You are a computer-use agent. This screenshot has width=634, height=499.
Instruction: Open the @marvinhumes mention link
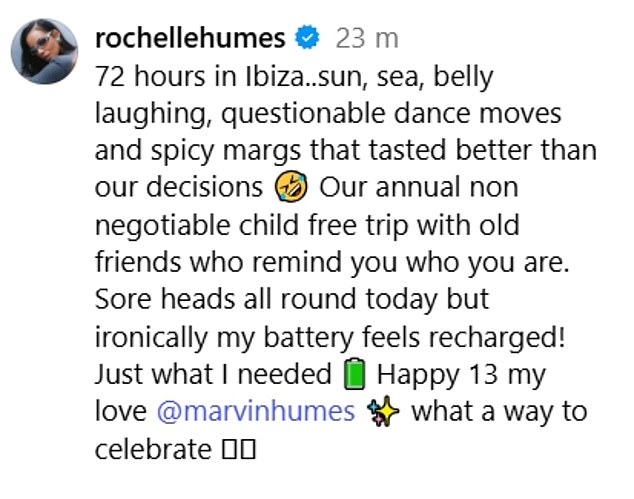255,411
